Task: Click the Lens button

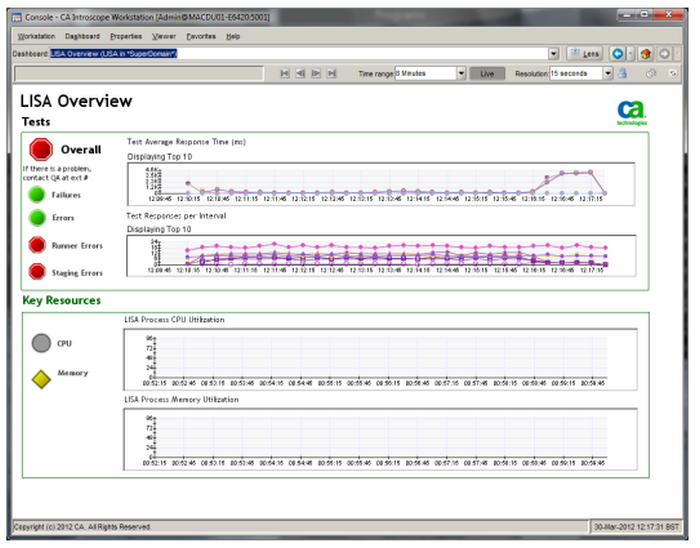Action: pos(585,54)
